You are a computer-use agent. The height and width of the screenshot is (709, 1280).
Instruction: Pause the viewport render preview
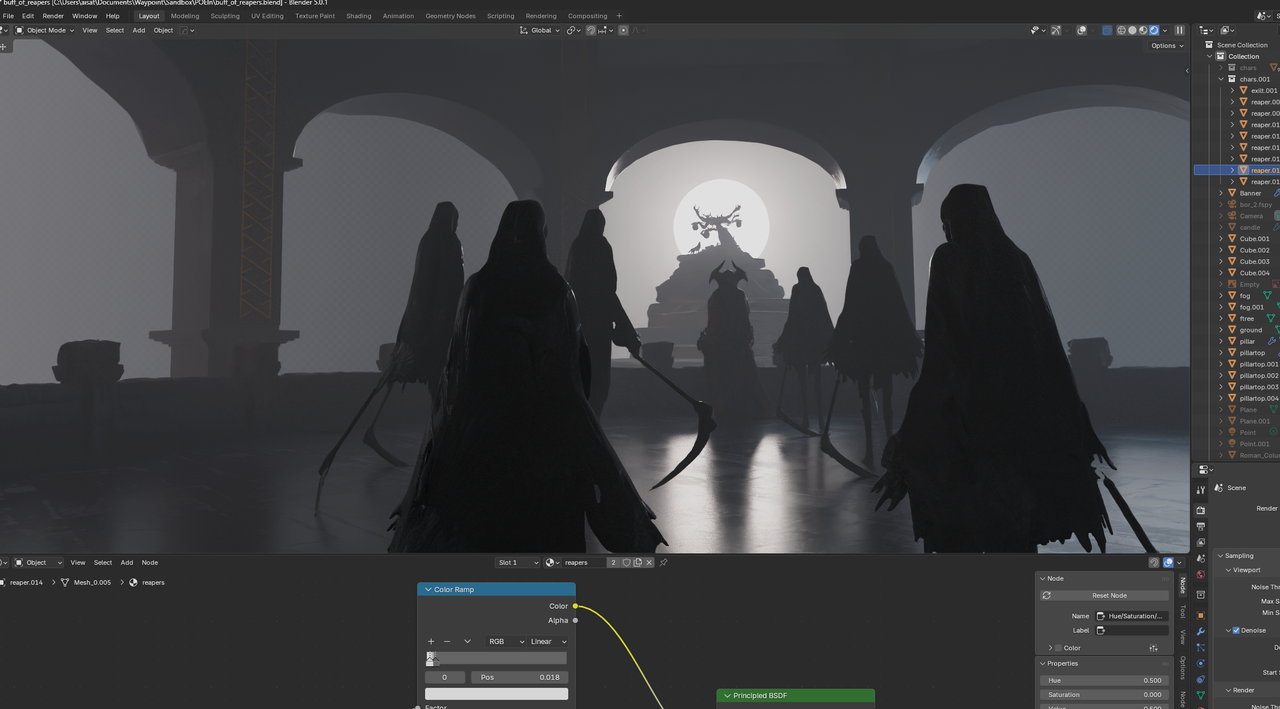coord(1179,30)
